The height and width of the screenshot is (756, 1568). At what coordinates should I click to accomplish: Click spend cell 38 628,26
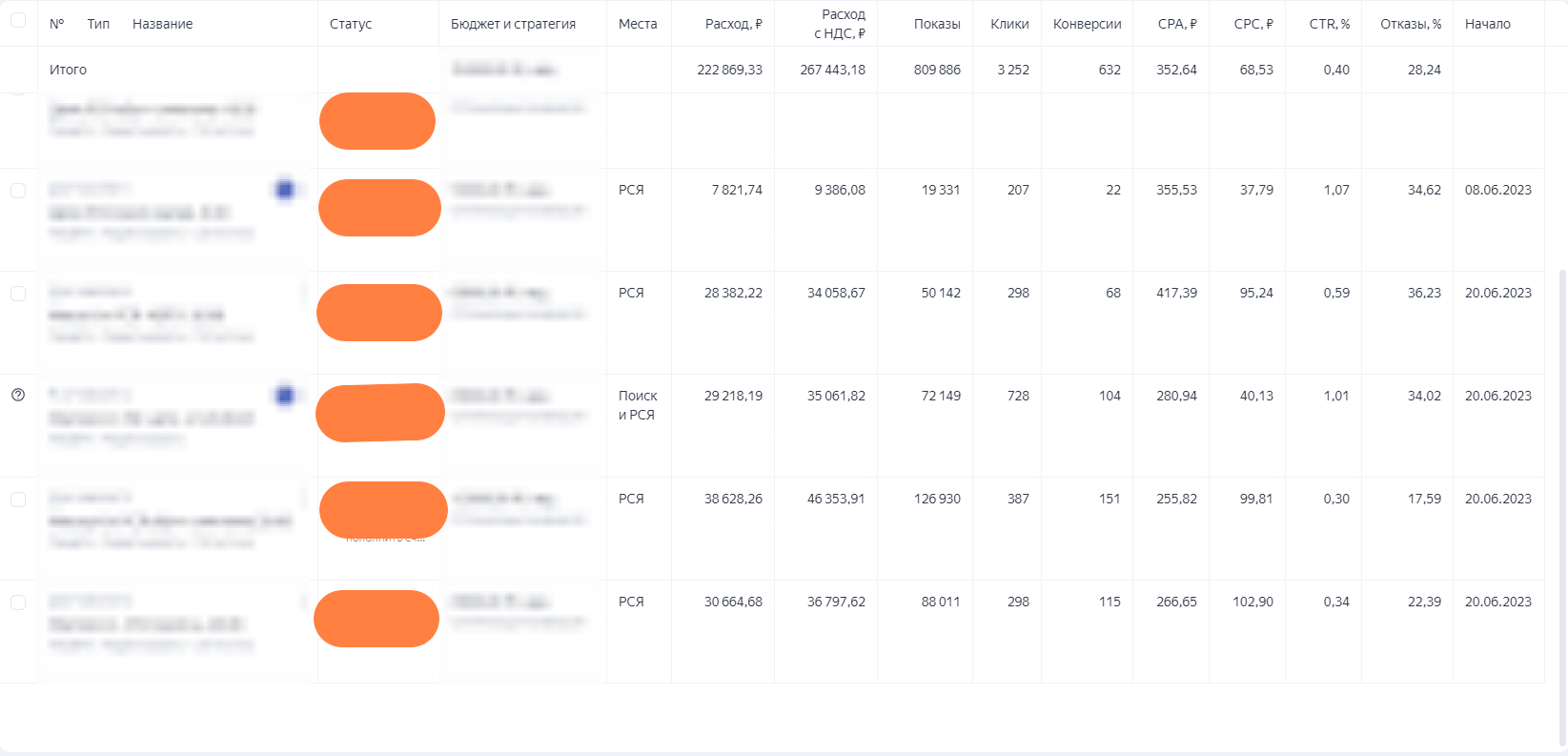(733, 499)
